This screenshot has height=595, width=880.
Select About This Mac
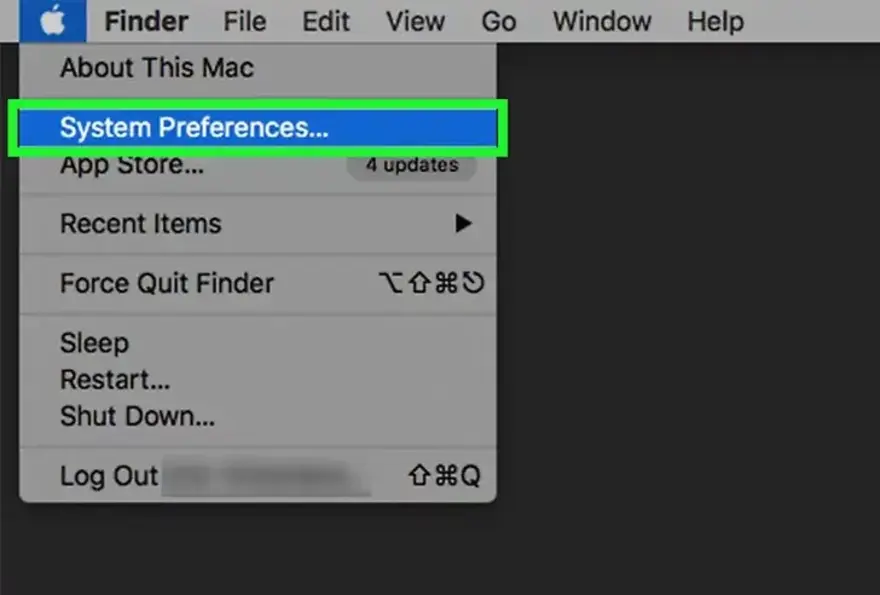pos(157,68)
